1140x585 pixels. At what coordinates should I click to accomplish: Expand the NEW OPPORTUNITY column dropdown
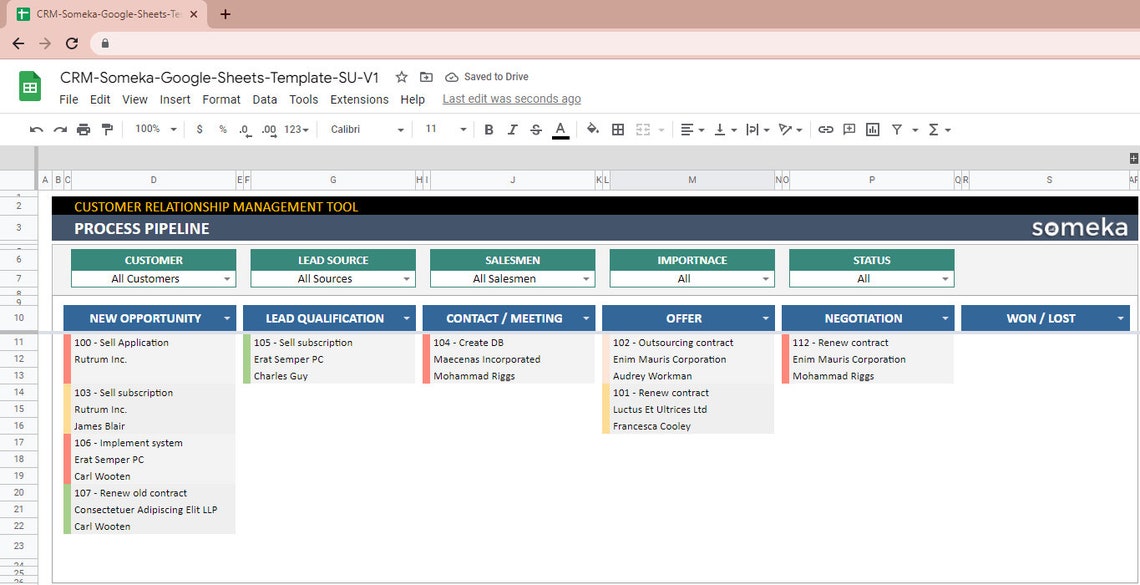228,318
